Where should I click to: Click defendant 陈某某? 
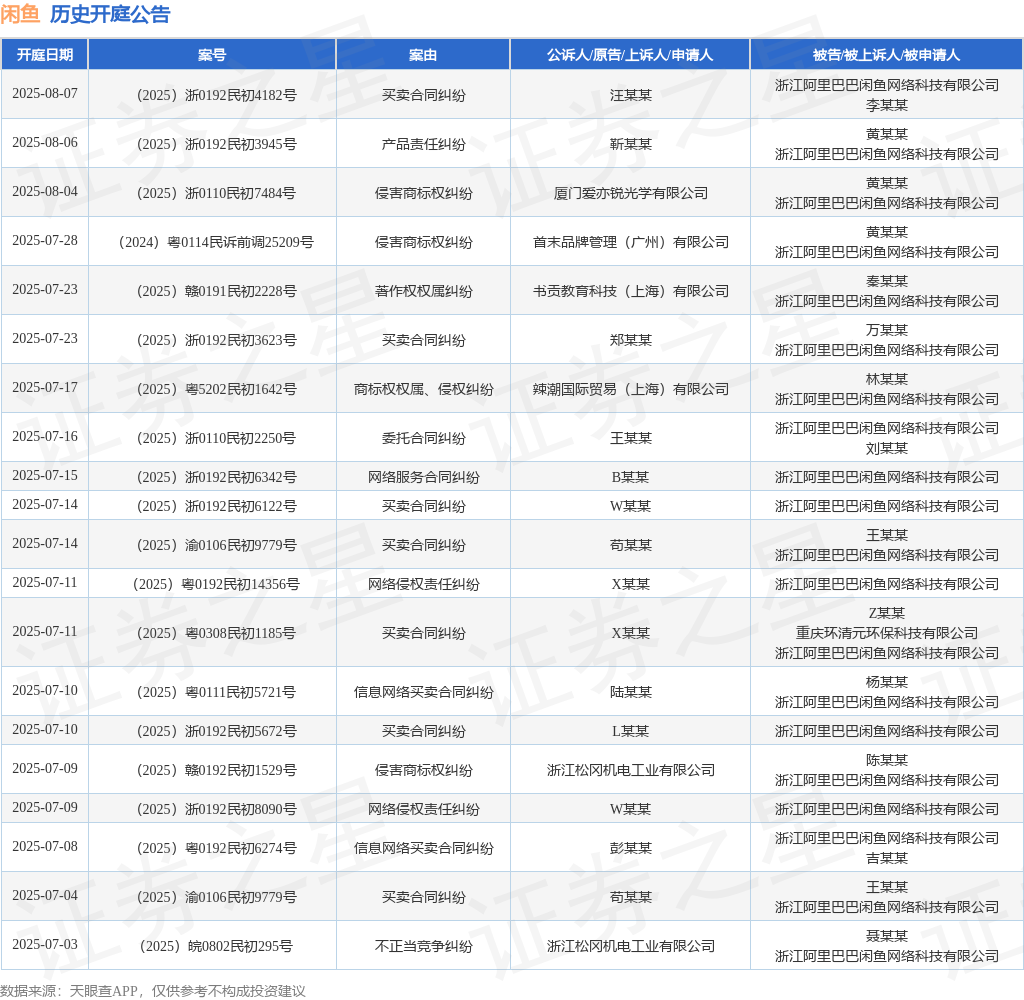pyautogui.click(x=886, y=760)
